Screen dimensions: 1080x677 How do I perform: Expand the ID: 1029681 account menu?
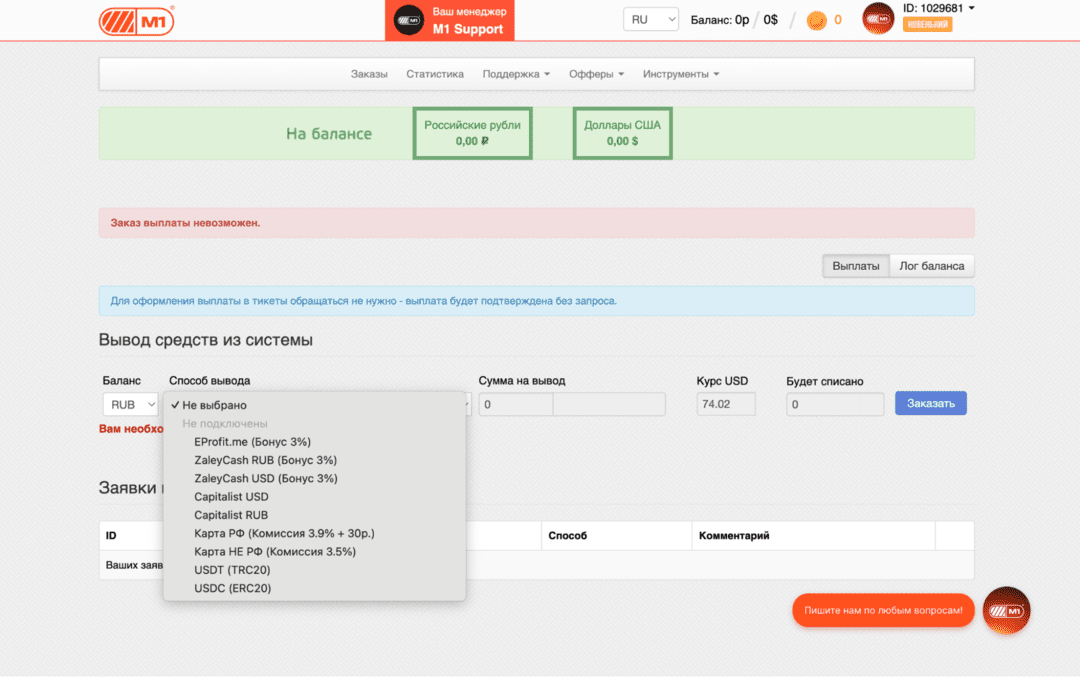click(x=939, y=8)
